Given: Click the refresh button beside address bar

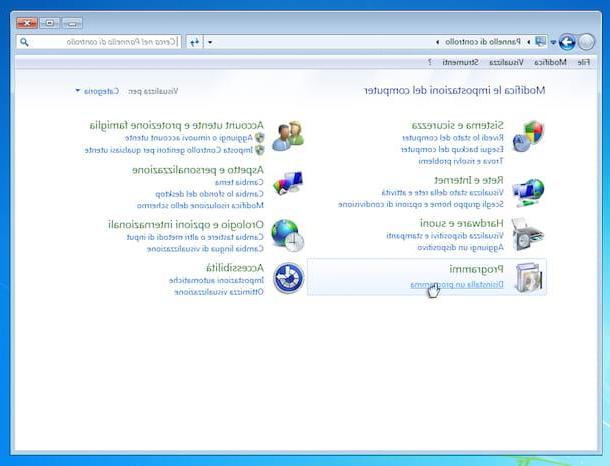Looking at the screenshot, I should pos(195,42).
